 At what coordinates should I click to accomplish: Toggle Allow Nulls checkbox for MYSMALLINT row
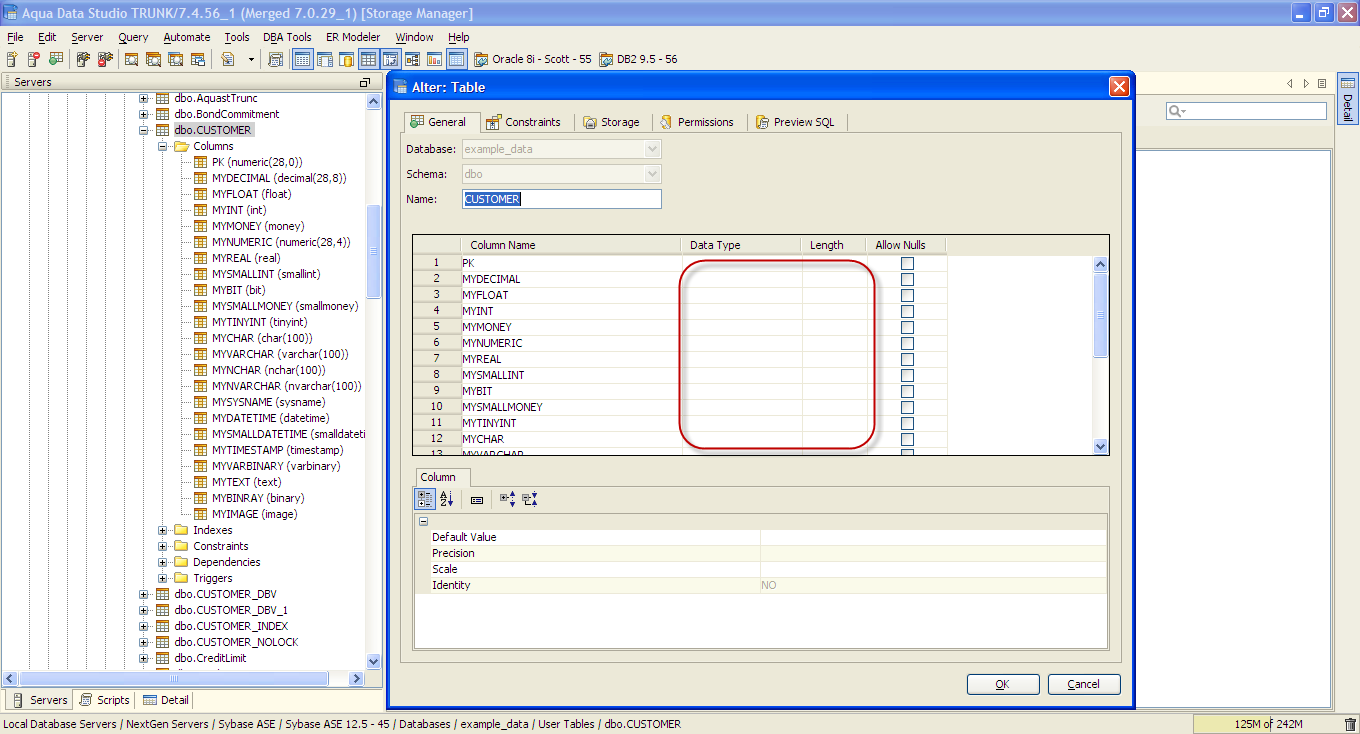click(907, 375)
